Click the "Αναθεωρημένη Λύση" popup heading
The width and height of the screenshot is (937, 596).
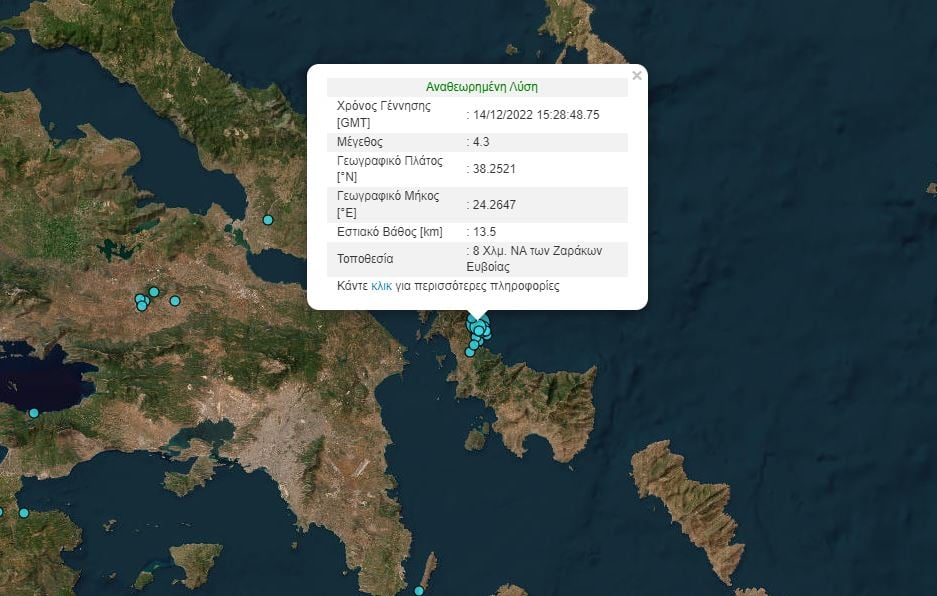pos(481,87)
